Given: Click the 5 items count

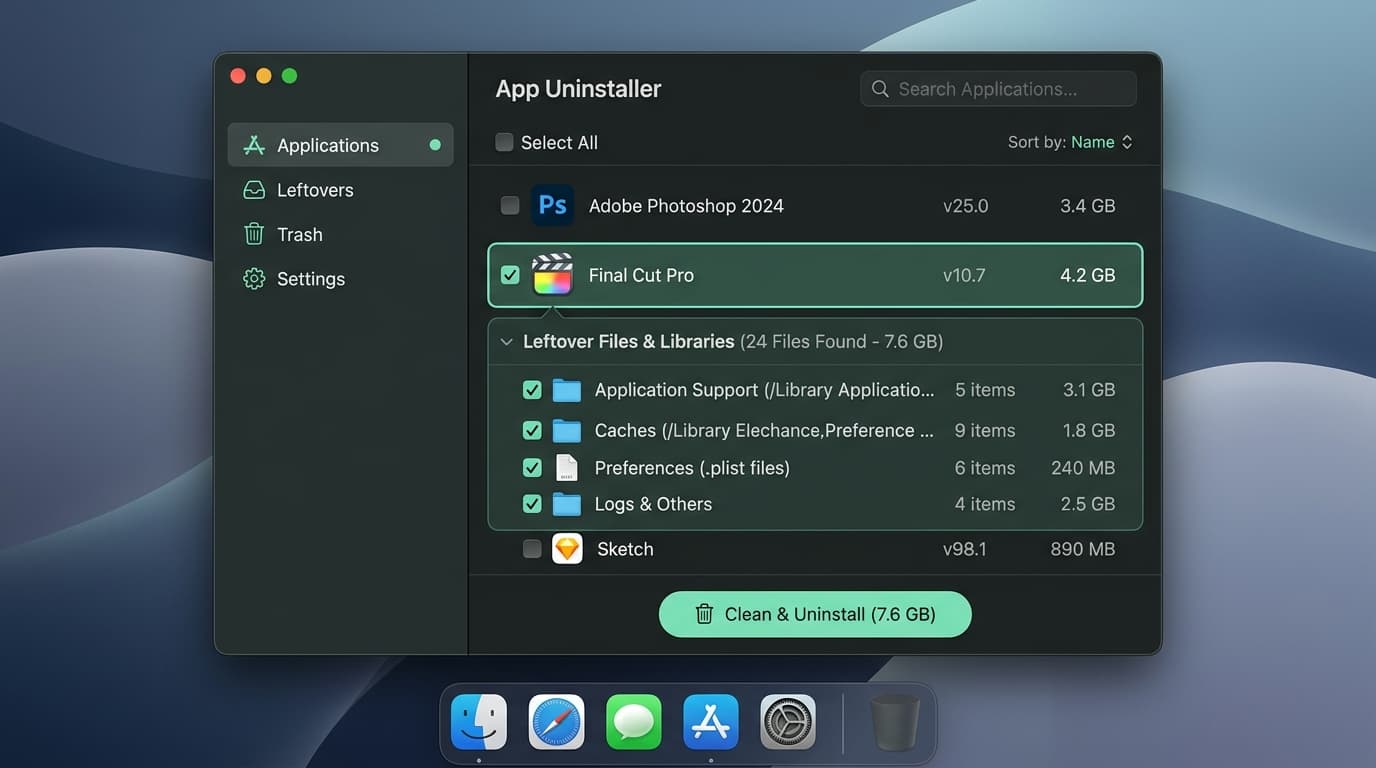Looking at the screenshot, I should coord(985,390).
